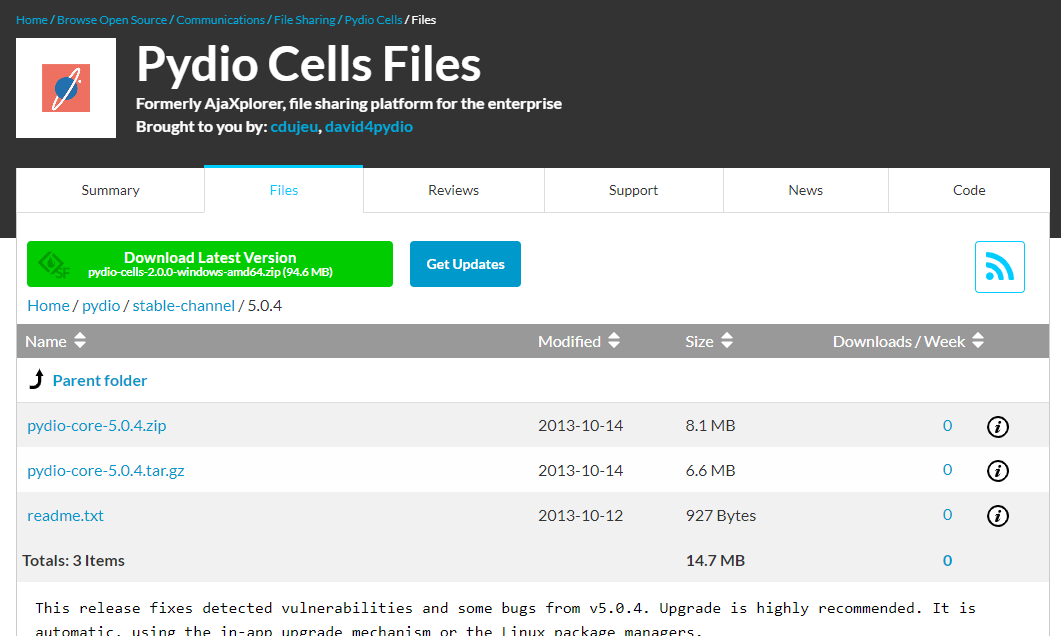Open Home in top breadcrumb

[x=32, y=20]
